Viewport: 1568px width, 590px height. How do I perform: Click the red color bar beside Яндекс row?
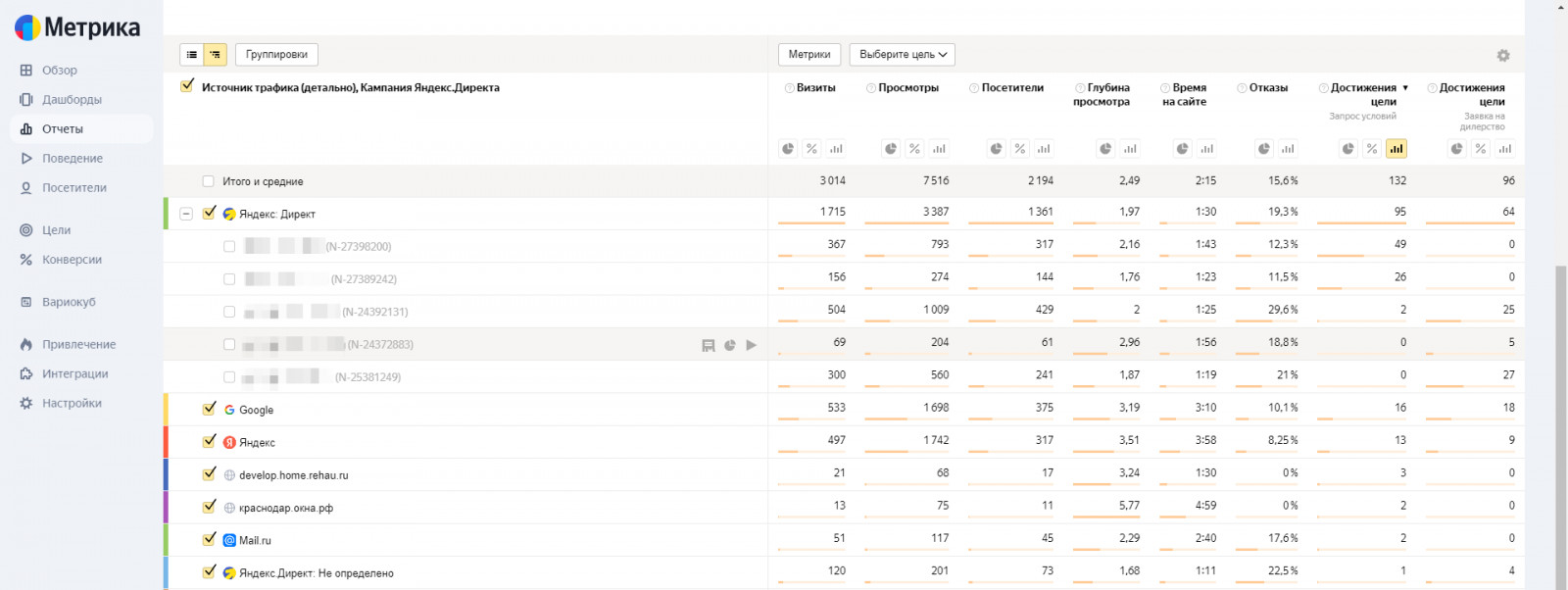(167, 442)
